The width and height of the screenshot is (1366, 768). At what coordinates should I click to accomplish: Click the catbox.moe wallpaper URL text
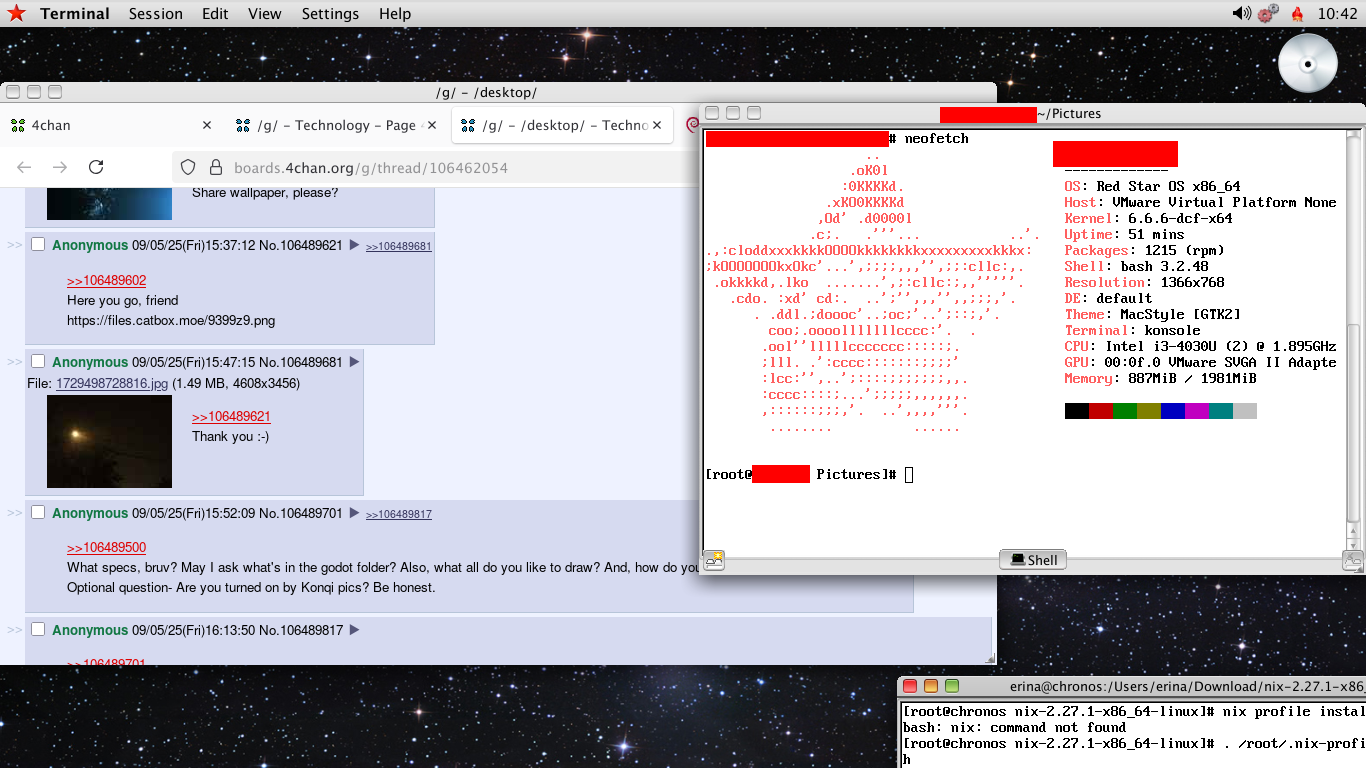pyautogui.click(x=171, y=321)
